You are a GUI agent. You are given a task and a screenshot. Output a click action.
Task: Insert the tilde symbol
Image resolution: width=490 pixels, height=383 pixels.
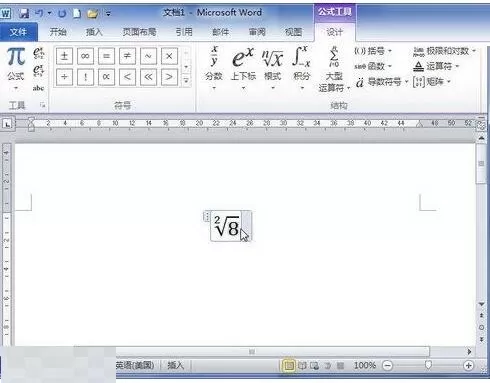[148, 56]
